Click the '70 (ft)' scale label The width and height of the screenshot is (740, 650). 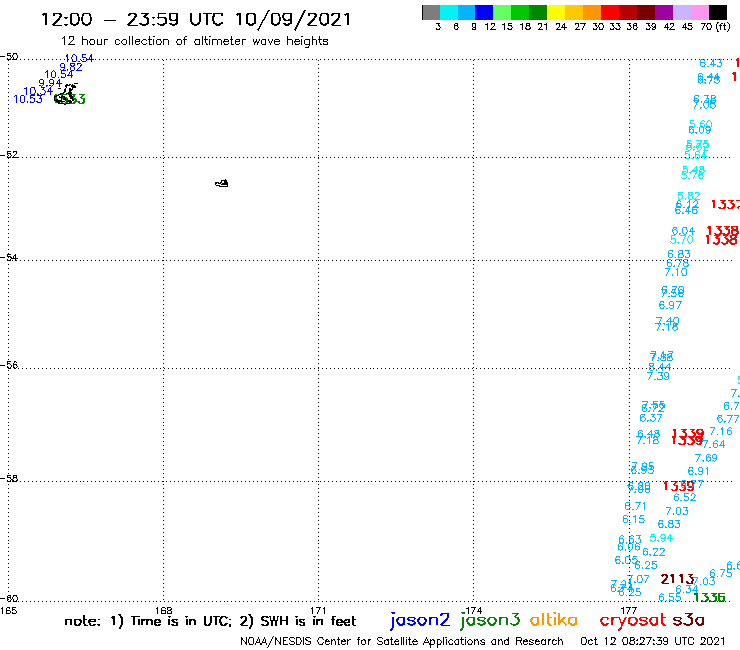715,27
